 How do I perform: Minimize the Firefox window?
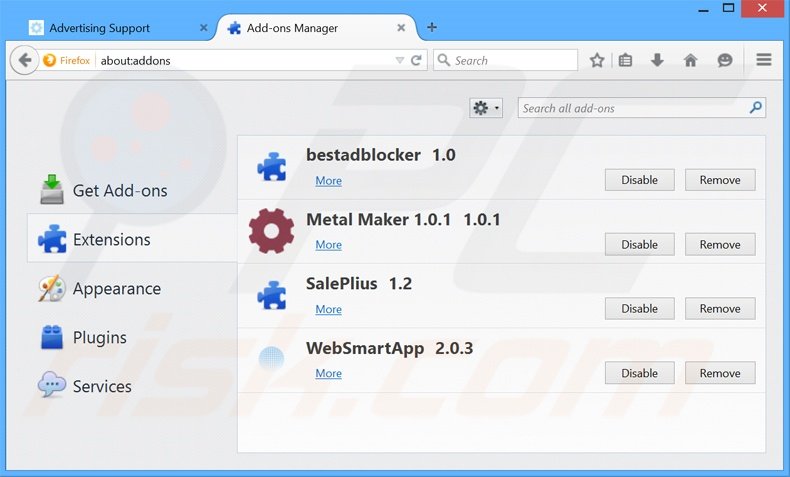pos(704,9)
